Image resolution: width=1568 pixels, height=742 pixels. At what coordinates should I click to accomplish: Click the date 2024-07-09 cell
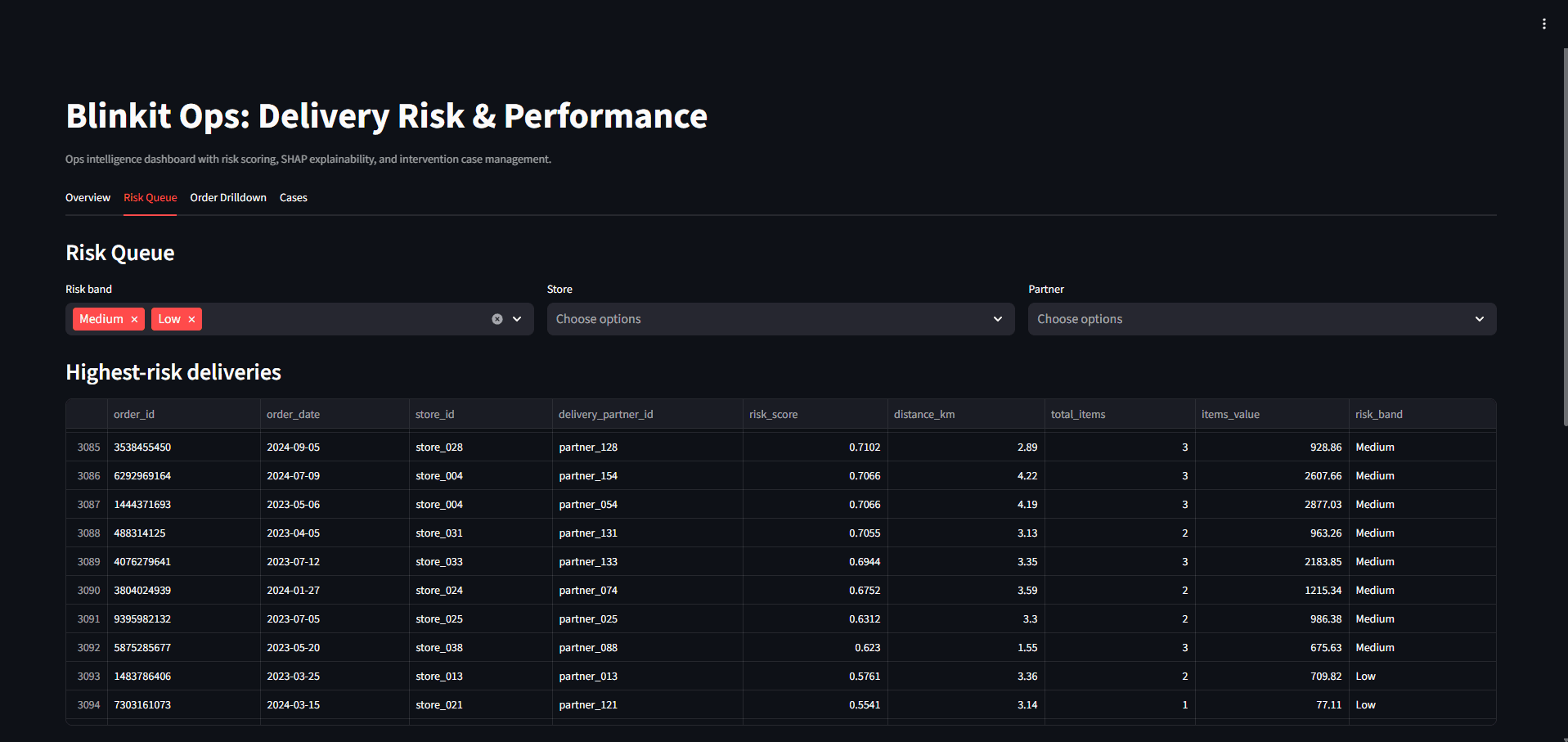[335, 476]
